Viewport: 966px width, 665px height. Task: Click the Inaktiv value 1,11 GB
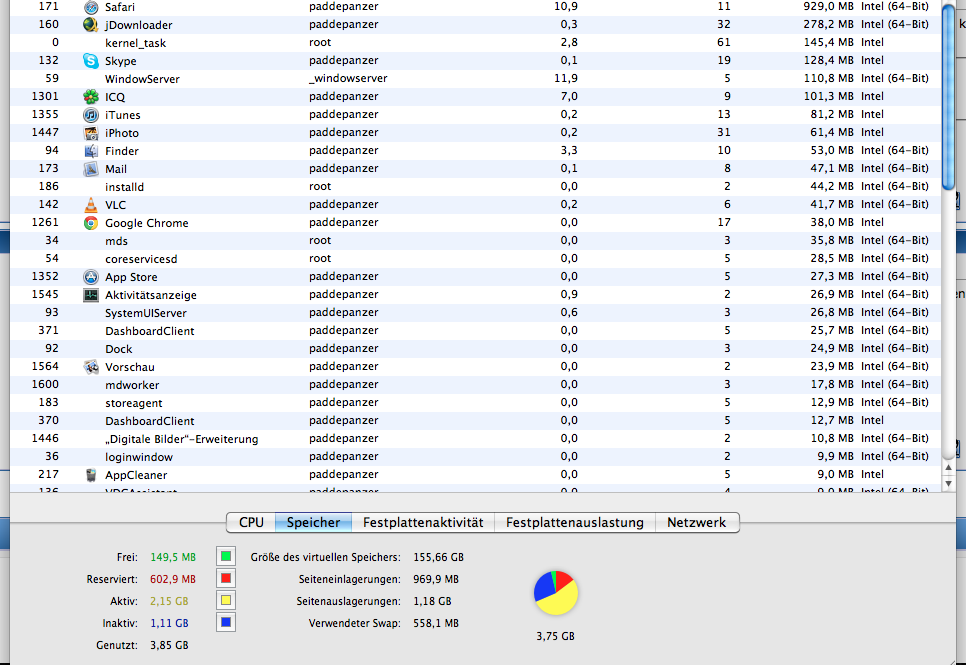169,623
